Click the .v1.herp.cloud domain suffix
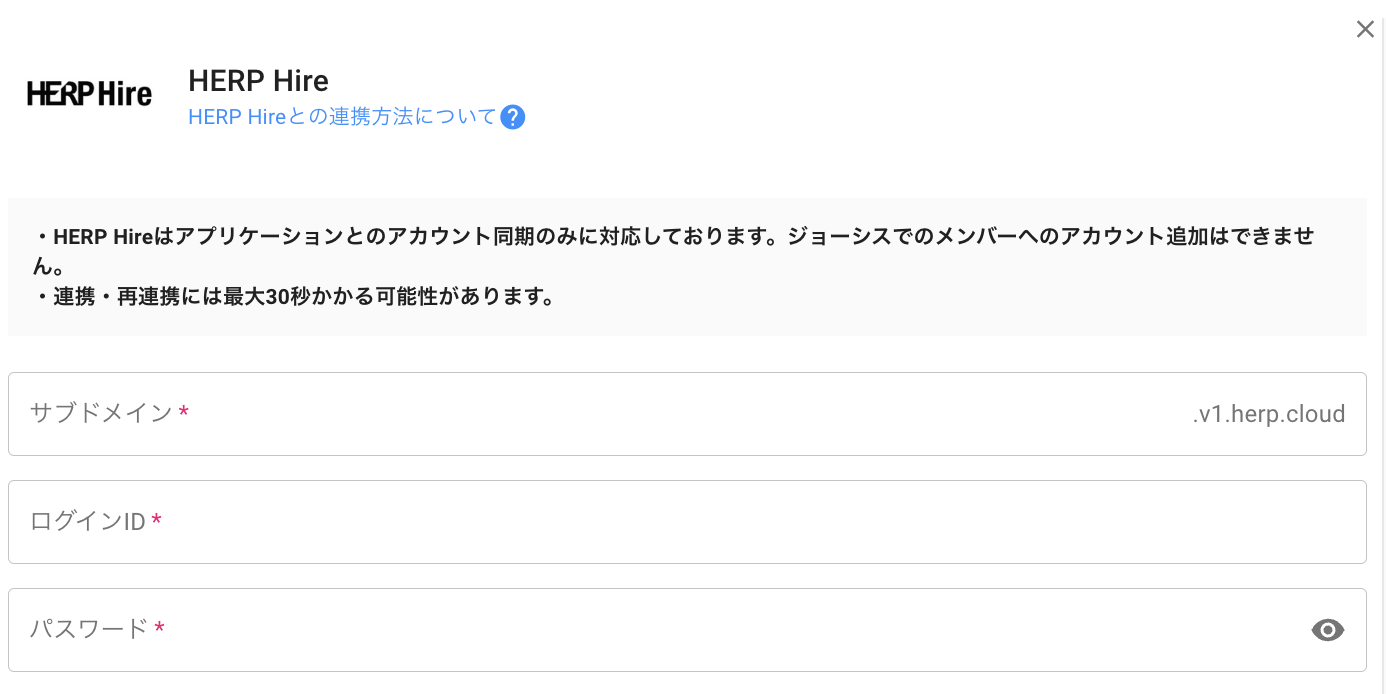 [x=1268, y=414]
